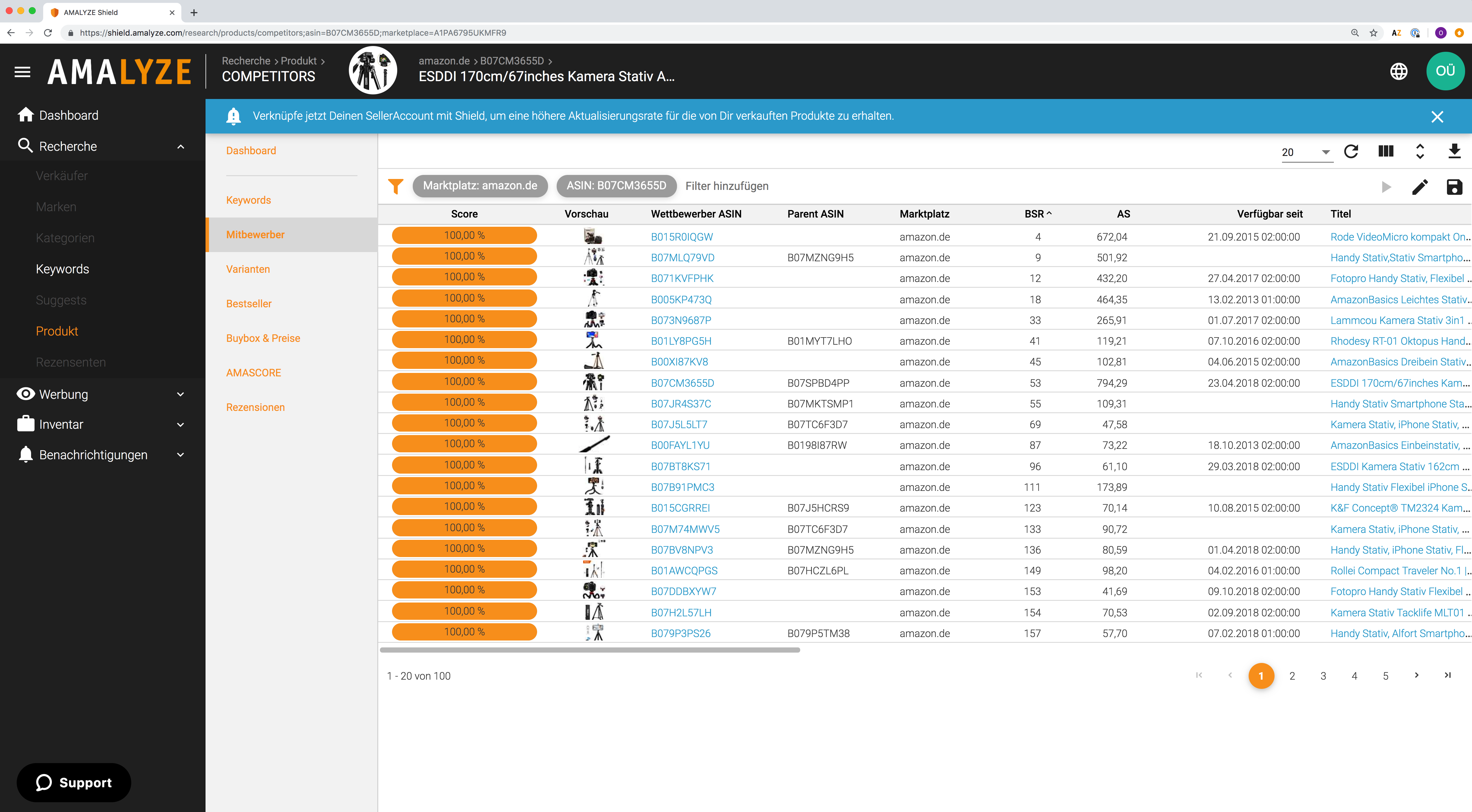Select Keywords under Recherche in sidebar
Screen dimensions: 1472x812
[62, 269]
